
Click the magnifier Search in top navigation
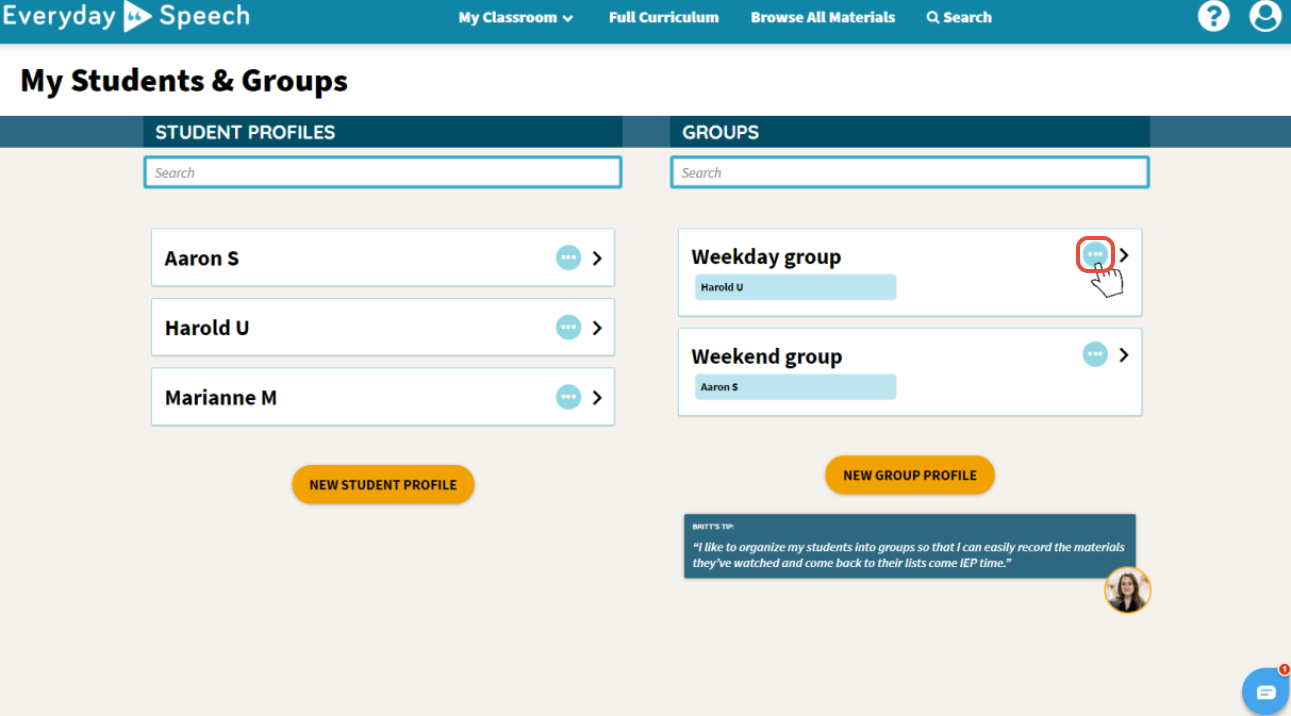pos(959,17)
